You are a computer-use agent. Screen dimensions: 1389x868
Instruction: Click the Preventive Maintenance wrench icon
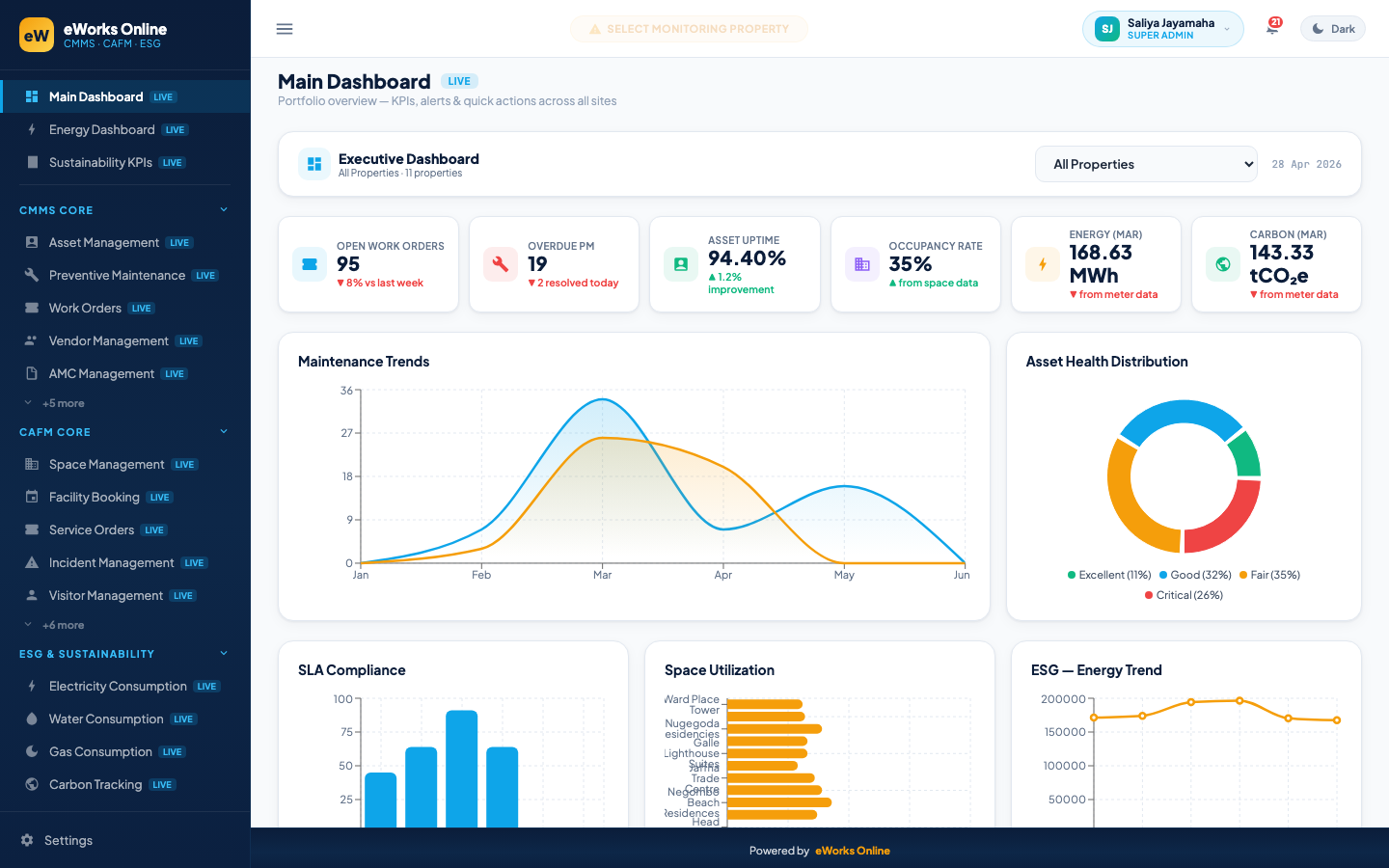click(32, 275)
